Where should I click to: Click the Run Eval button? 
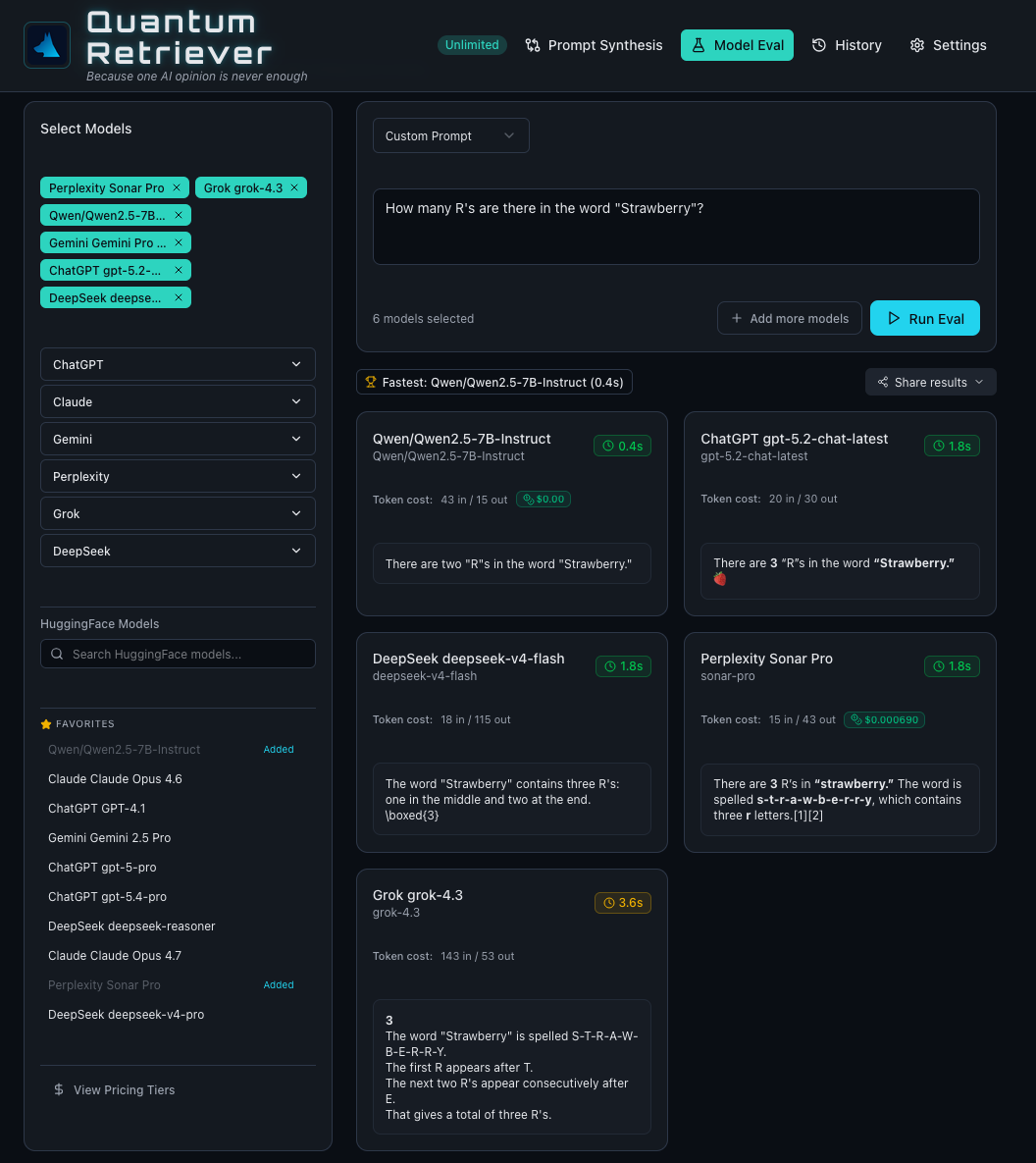(925, 318)
